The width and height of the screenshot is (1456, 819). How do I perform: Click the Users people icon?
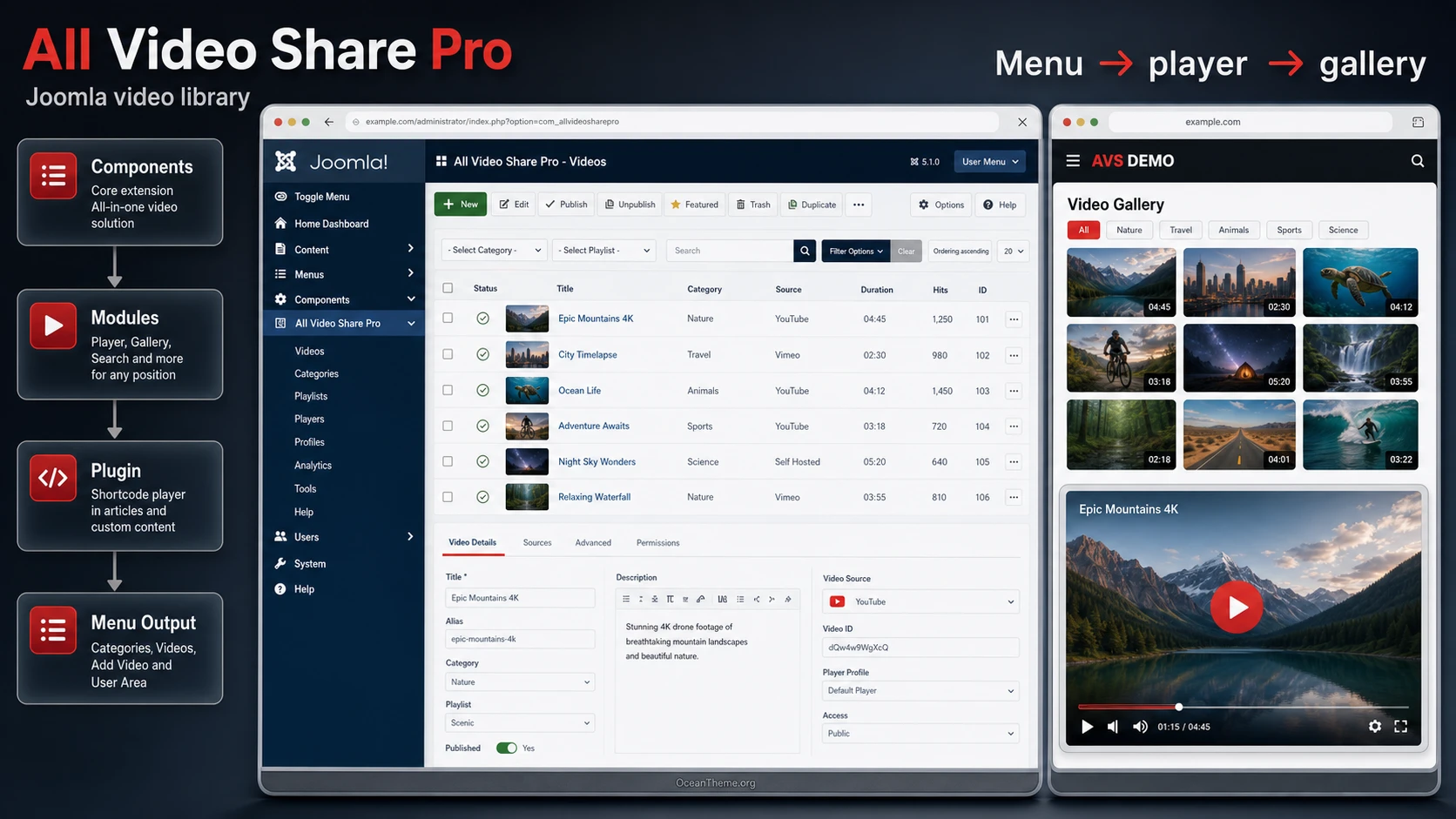click(x=280, y=537)
